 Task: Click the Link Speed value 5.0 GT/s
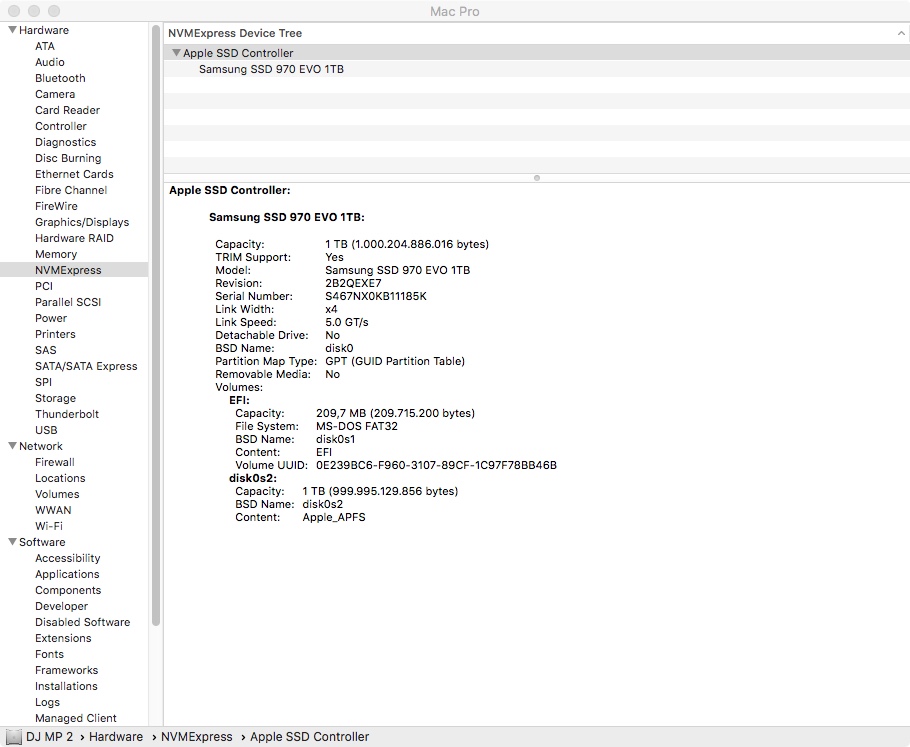346,322
